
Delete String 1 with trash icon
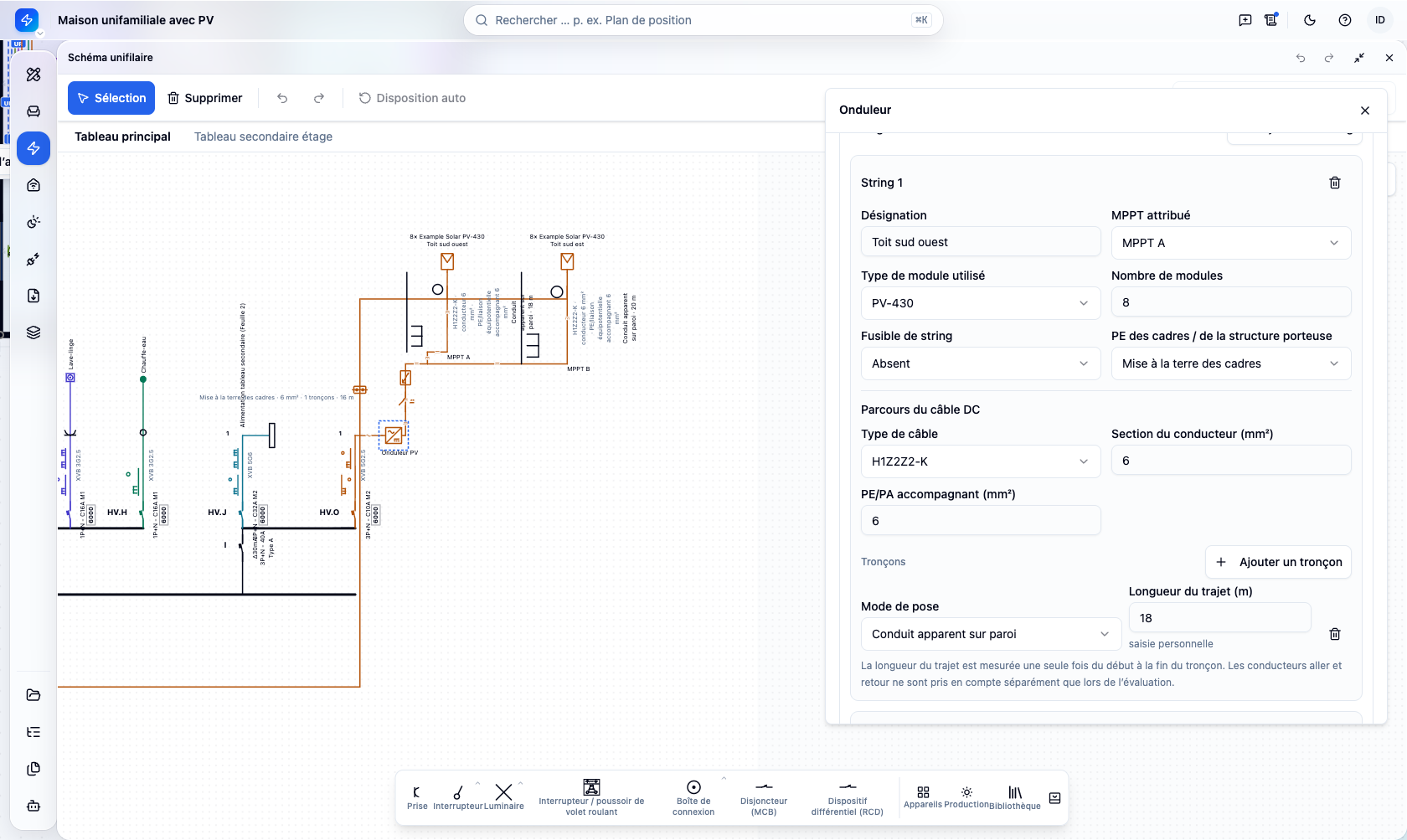1335,183
